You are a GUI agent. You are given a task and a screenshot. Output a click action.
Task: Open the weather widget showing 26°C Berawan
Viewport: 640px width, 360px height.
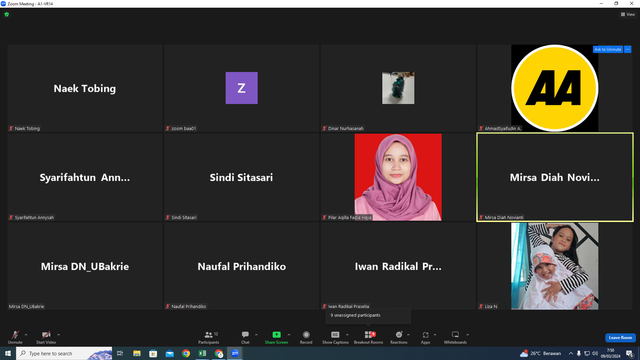pyautogui.click(x=540, y=353)
